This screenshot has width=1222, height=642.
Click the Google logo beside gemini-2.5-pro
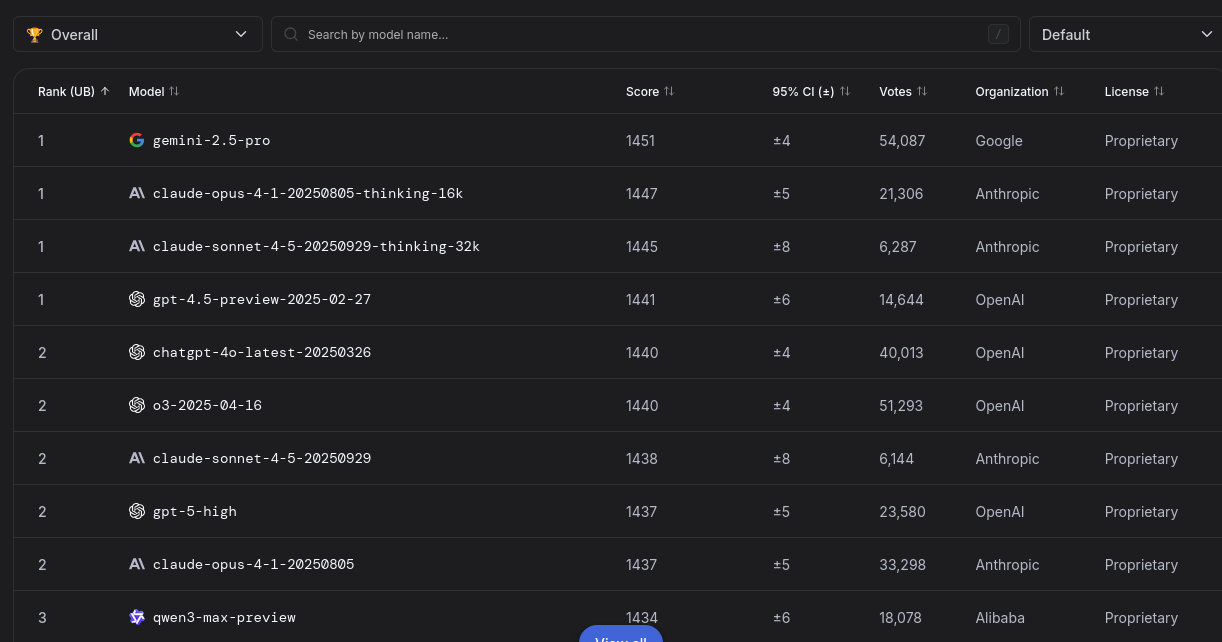137,140
